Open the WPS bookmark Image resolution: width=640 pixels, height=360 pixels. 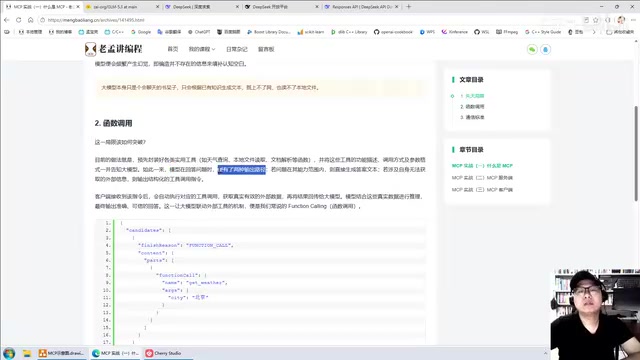[427, 32]
